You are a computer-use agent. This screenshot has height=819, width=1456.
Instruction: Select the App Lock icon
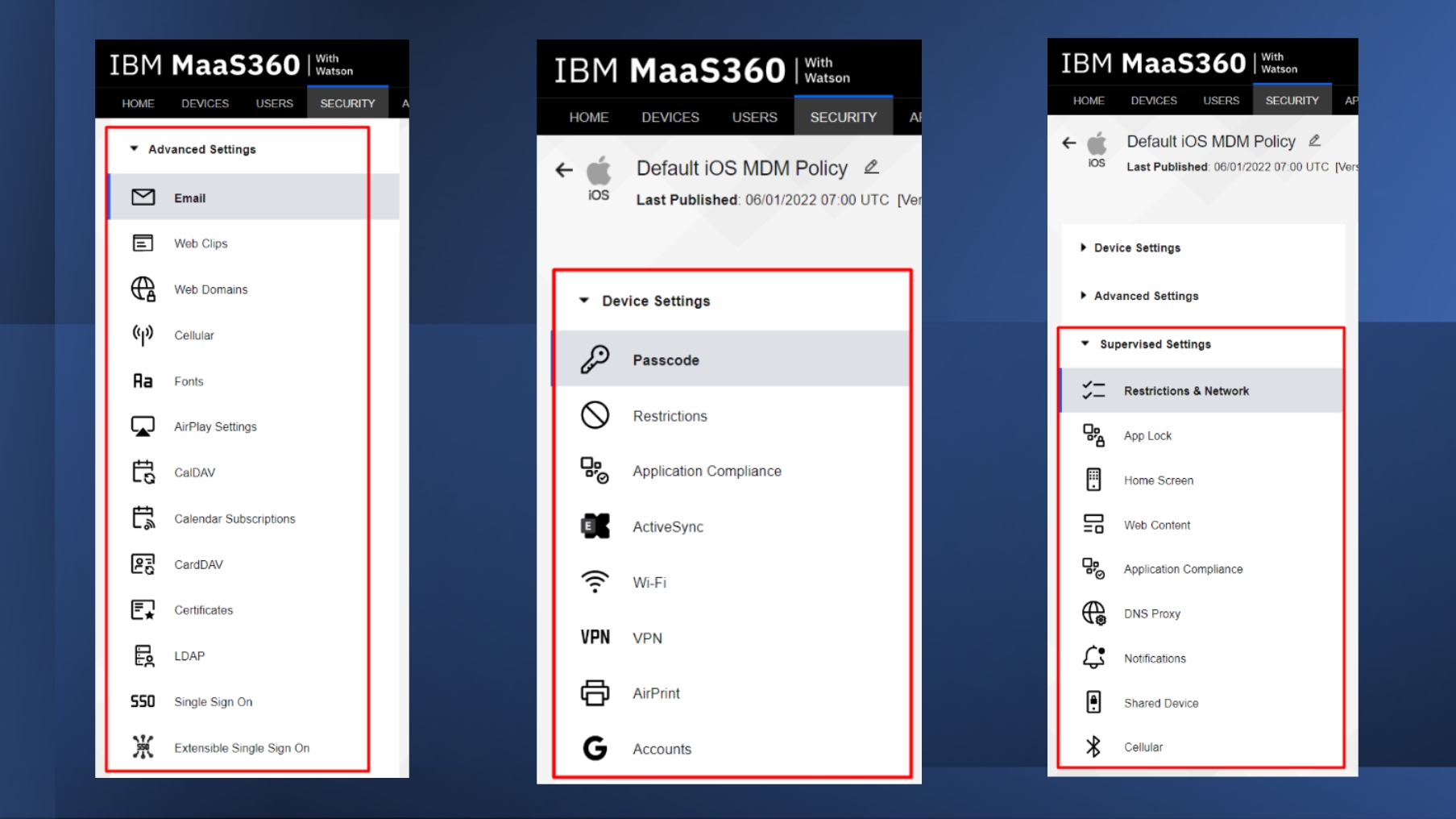point(1093,435)
